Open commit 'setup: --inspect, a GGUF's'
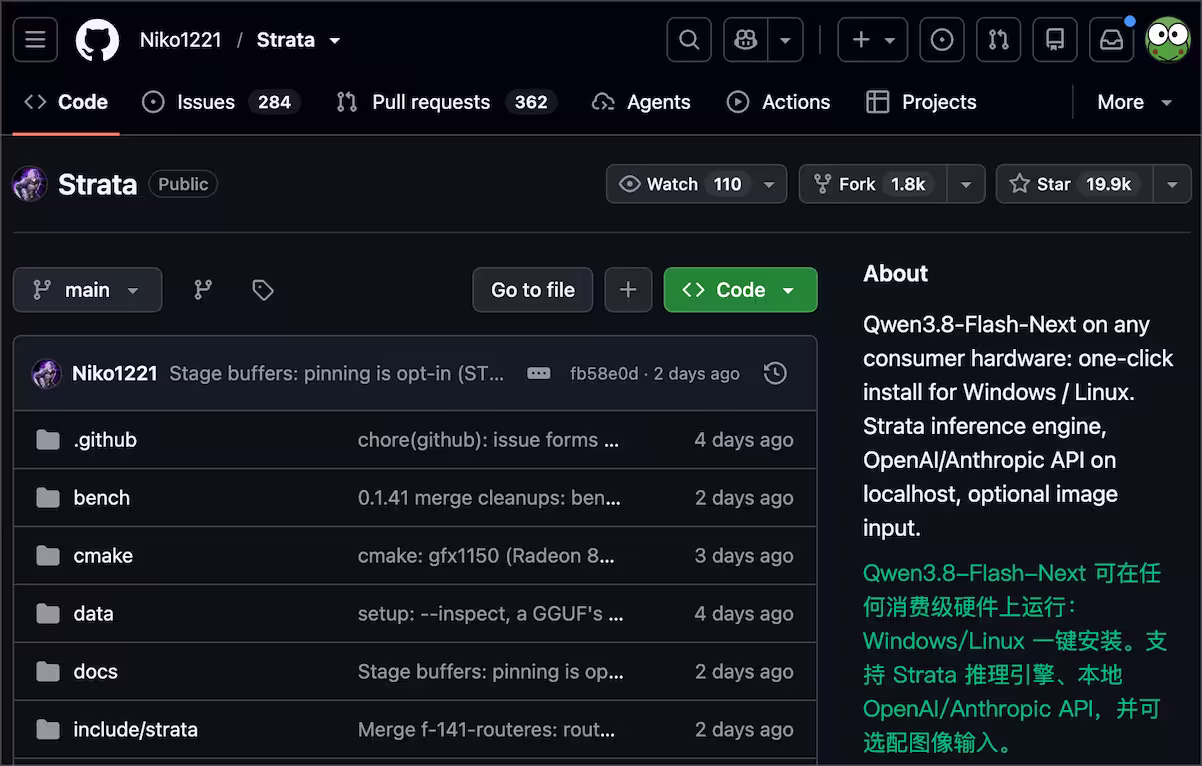The image size is (1202, 766). tap(490, 614)
